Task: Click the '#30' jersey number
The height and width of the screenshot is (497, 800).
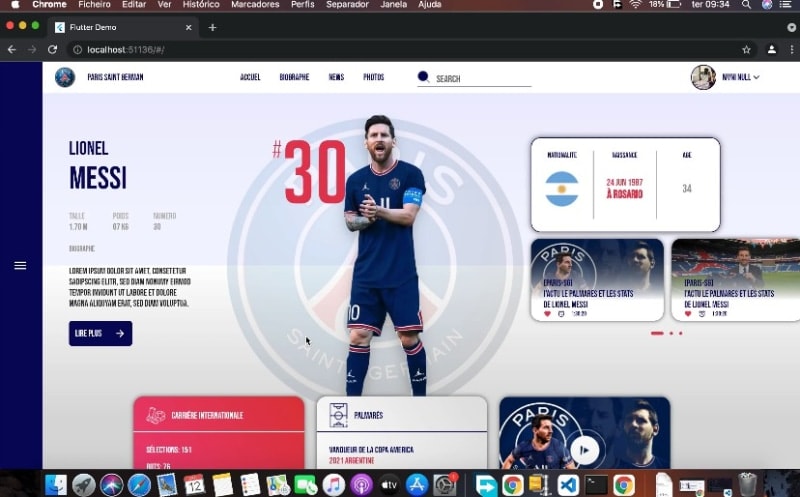Action: (310, 172)
